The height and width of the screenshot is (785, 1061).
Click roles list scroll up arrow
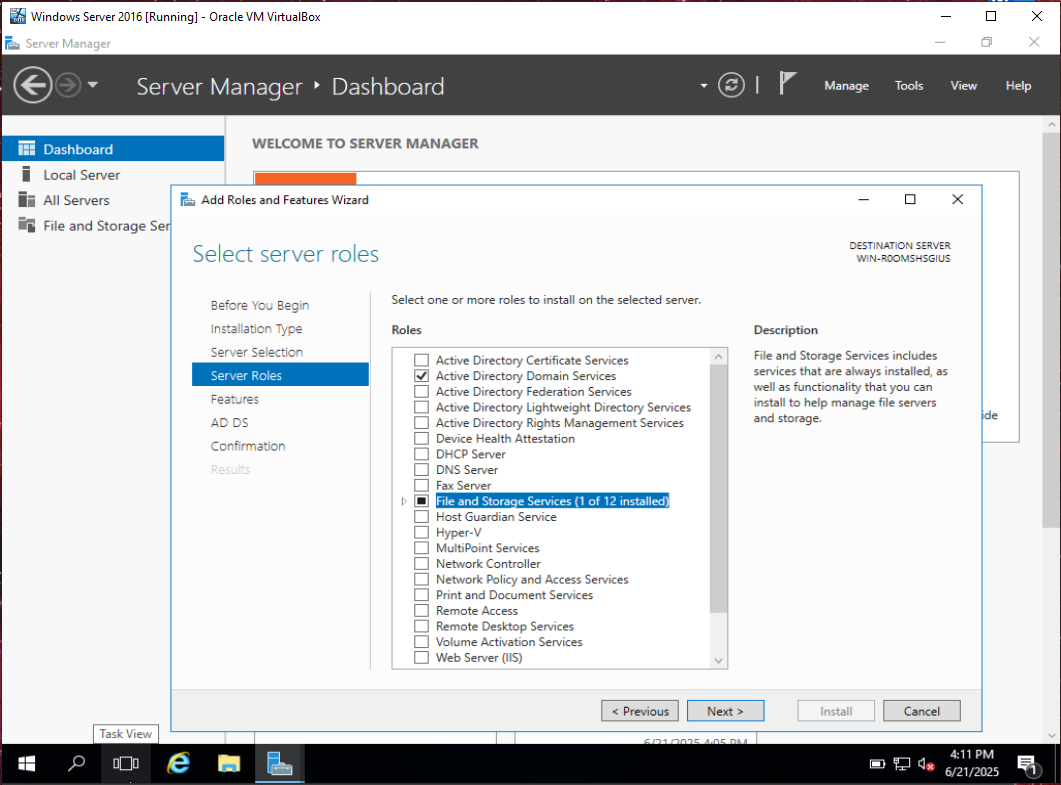tap(719, 357)
